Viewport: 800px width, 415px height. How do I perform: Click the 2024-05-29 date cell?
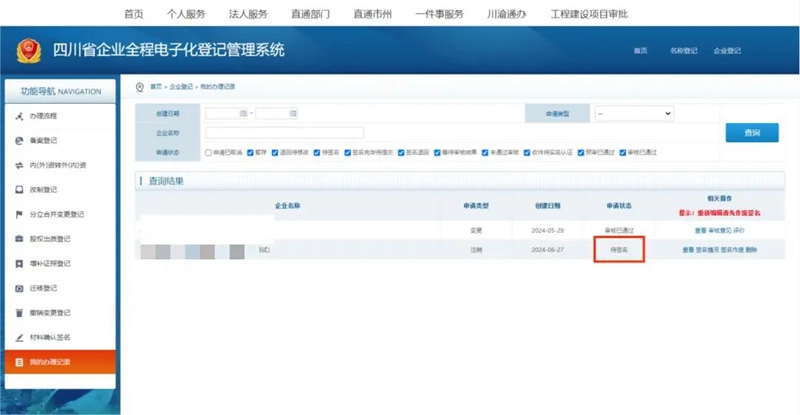pyautogui.click(x=547, y=231)
